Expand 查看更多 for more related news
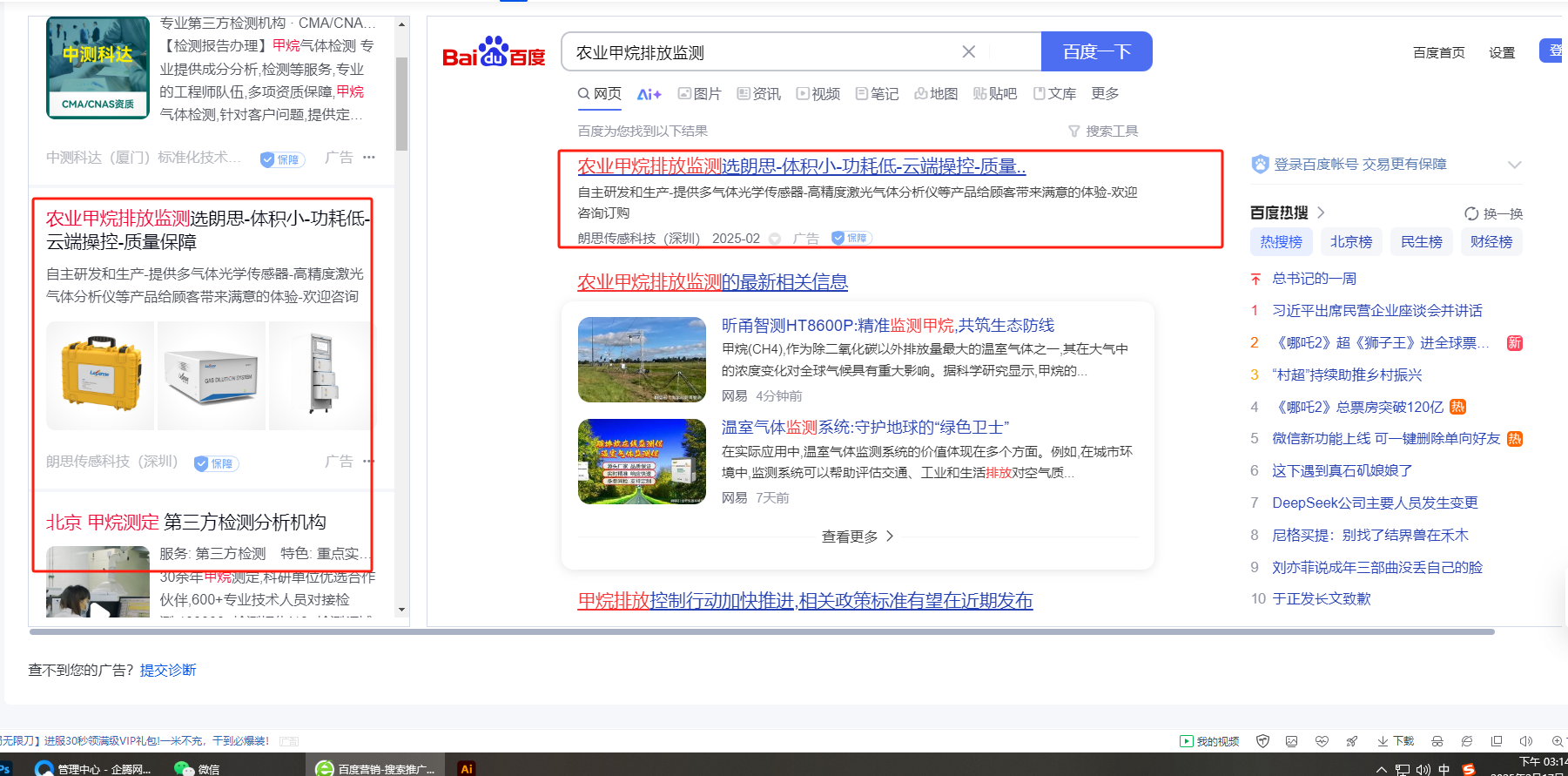The width and height of the screenshot is (1568, 776). (857, 536)
